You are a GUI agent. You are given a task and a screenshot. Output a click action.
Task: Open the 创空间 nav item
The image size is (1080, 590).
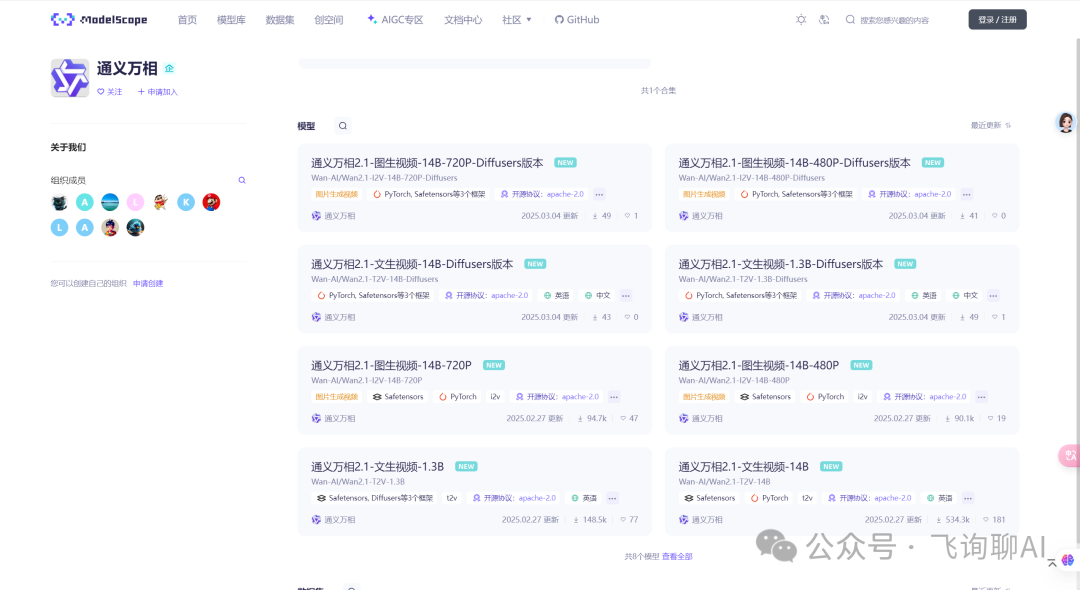tap(329, 20)
